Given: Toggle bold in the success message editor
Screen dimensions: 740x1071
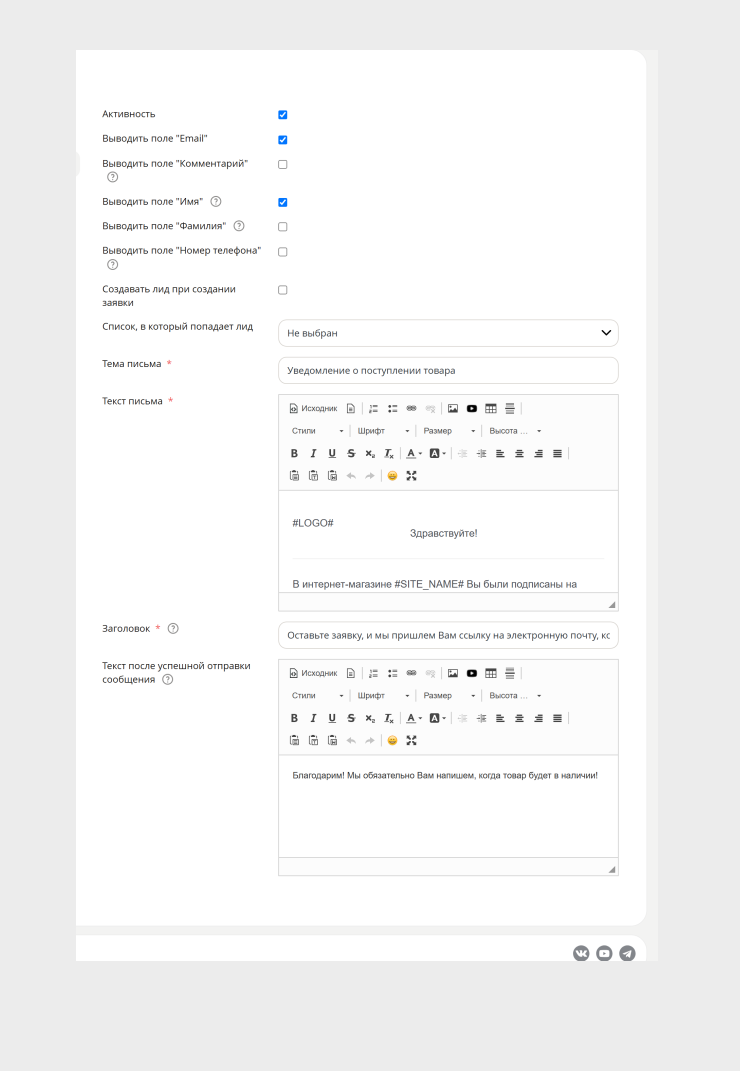Looking at the screenshot, I should (x=294, y=718).
